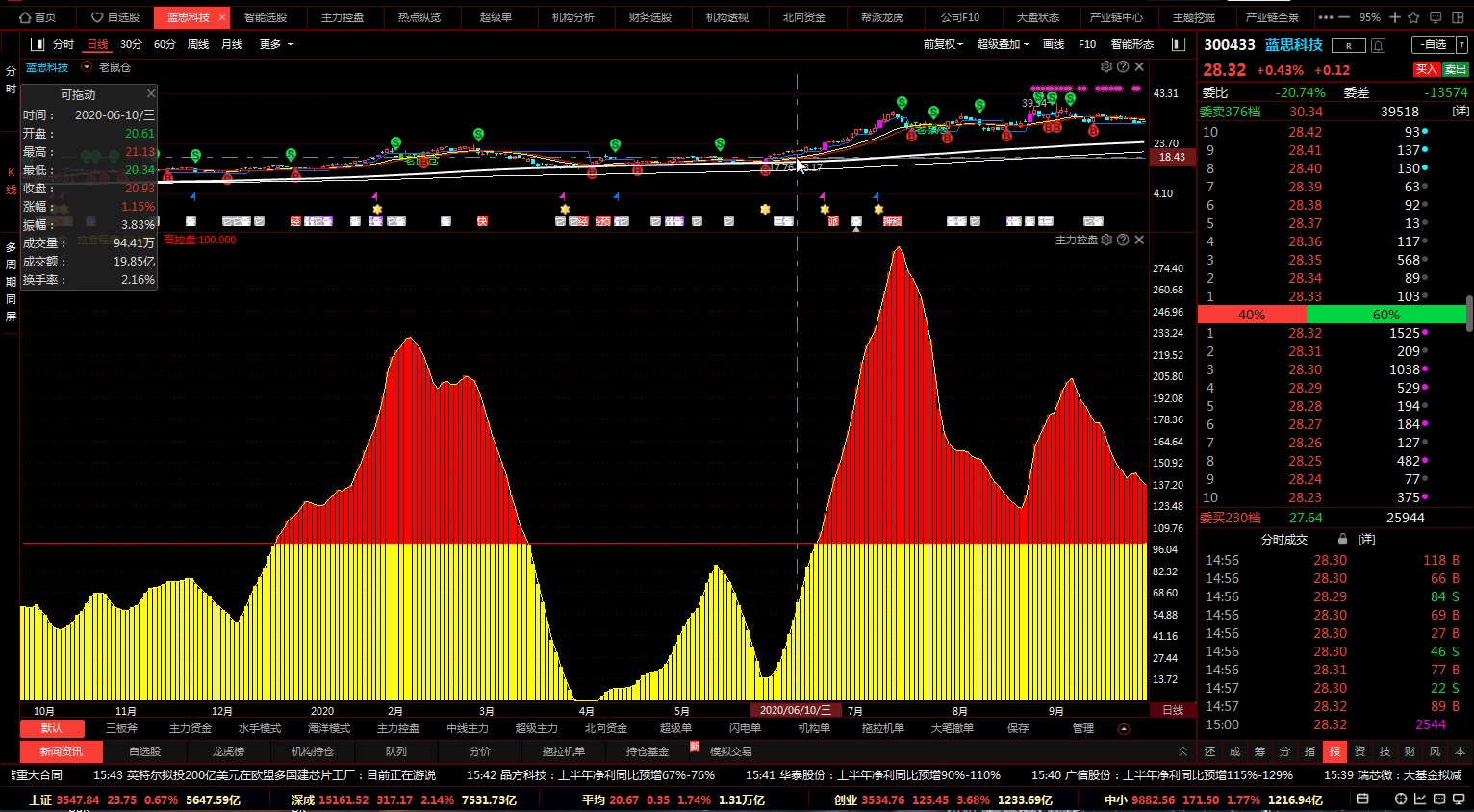The width and height of the screenshot is (1474, 812).
Task: Click the -自选 remove watchlist button
Action: pos(1434,44)
